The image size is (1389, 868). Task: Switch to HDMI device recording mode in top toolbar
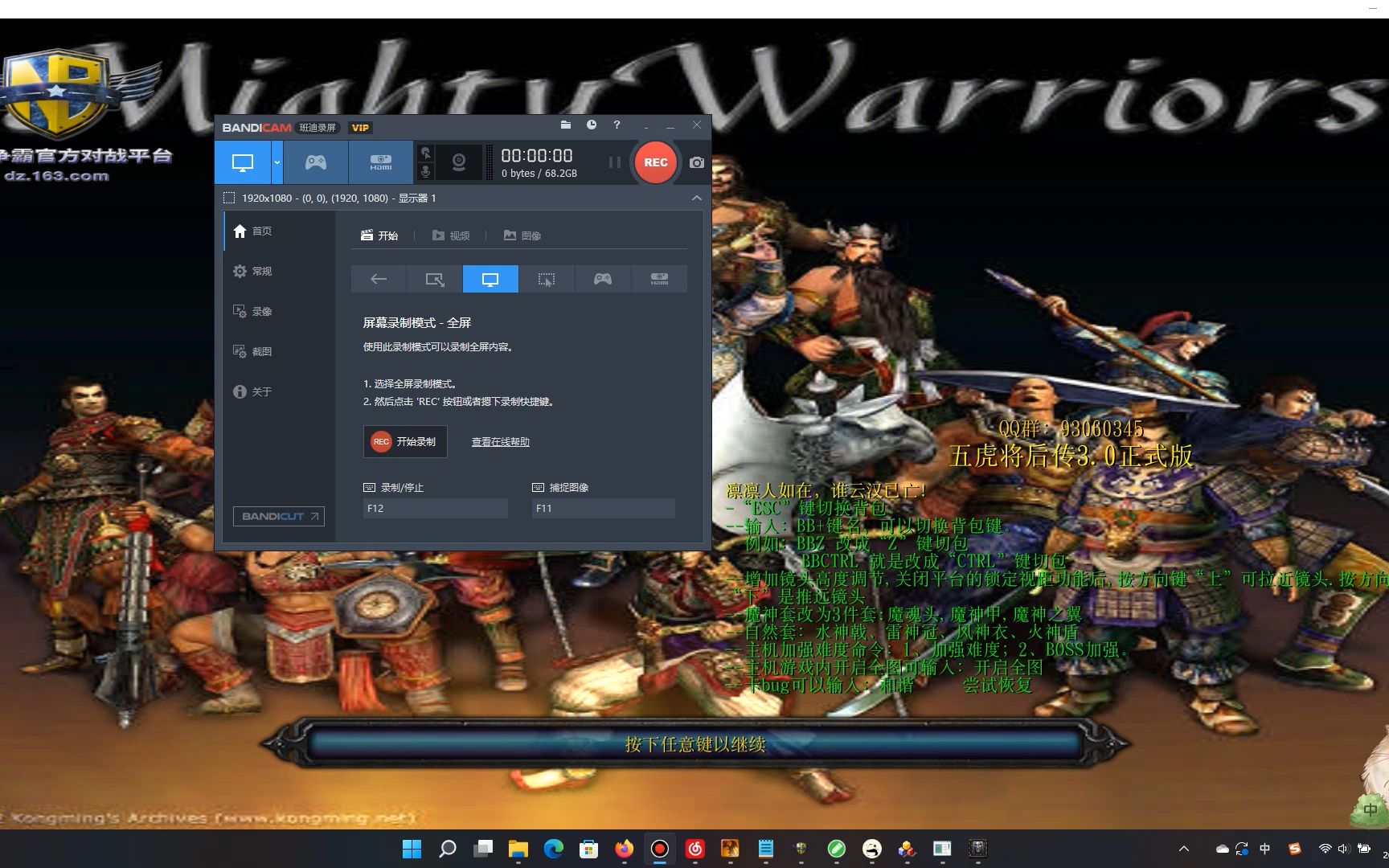(381, 162)
